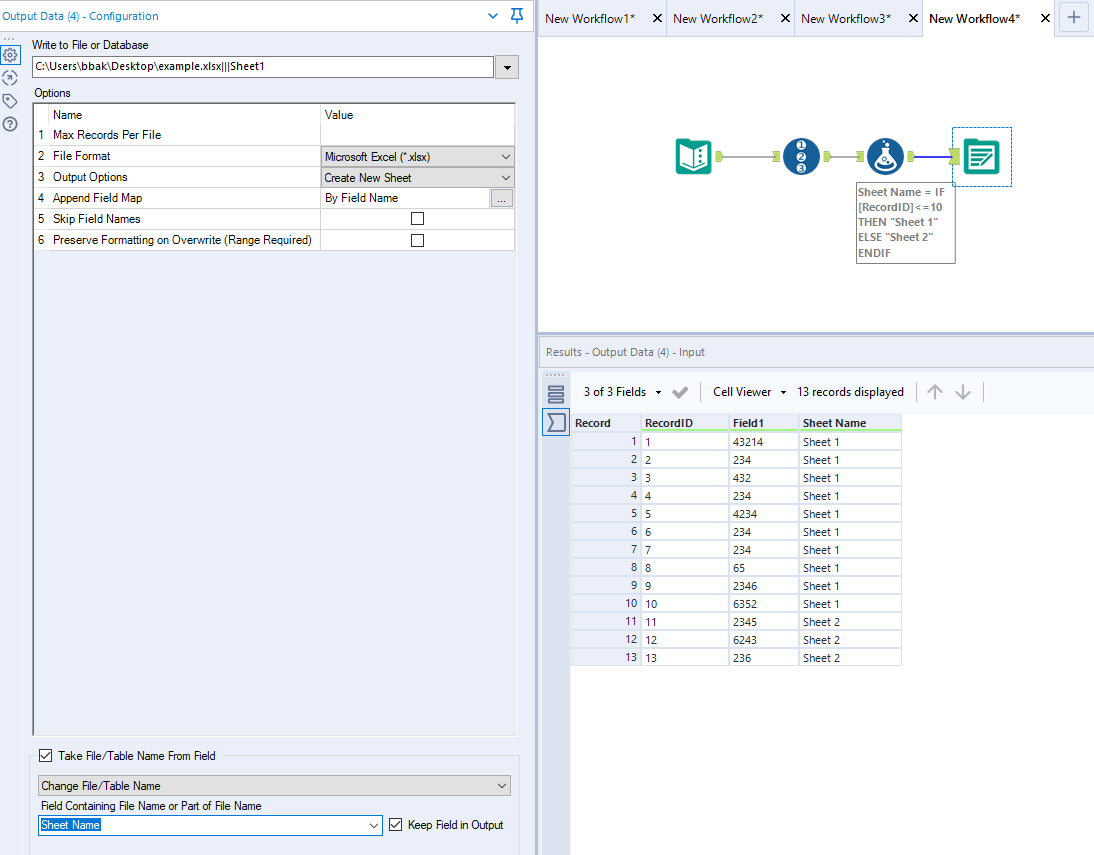This screenshot has width=1094, height=855.
Task: Open Help from the sidebar question mark icon
Action: pyautogui.click(x=12, y=124)
